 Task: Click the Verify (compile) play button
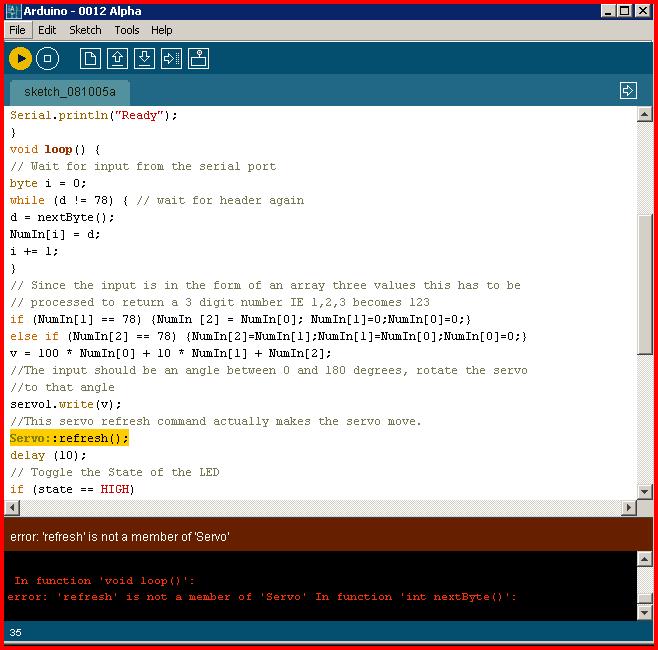coord(20,59)
